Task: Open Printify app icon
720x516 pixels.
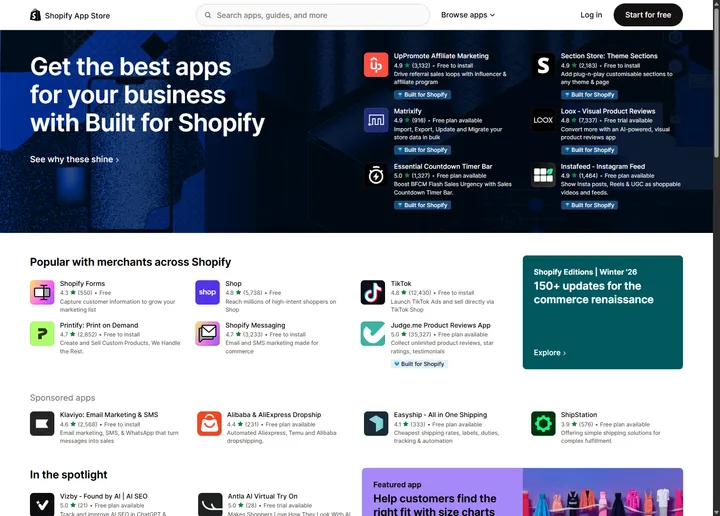Action: [42, 334]
